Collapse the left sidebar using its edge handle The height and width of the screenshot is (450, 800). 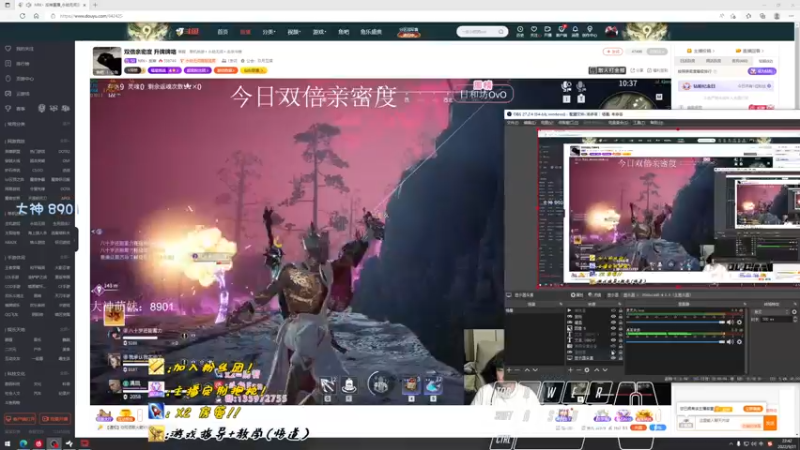[76, 239]
